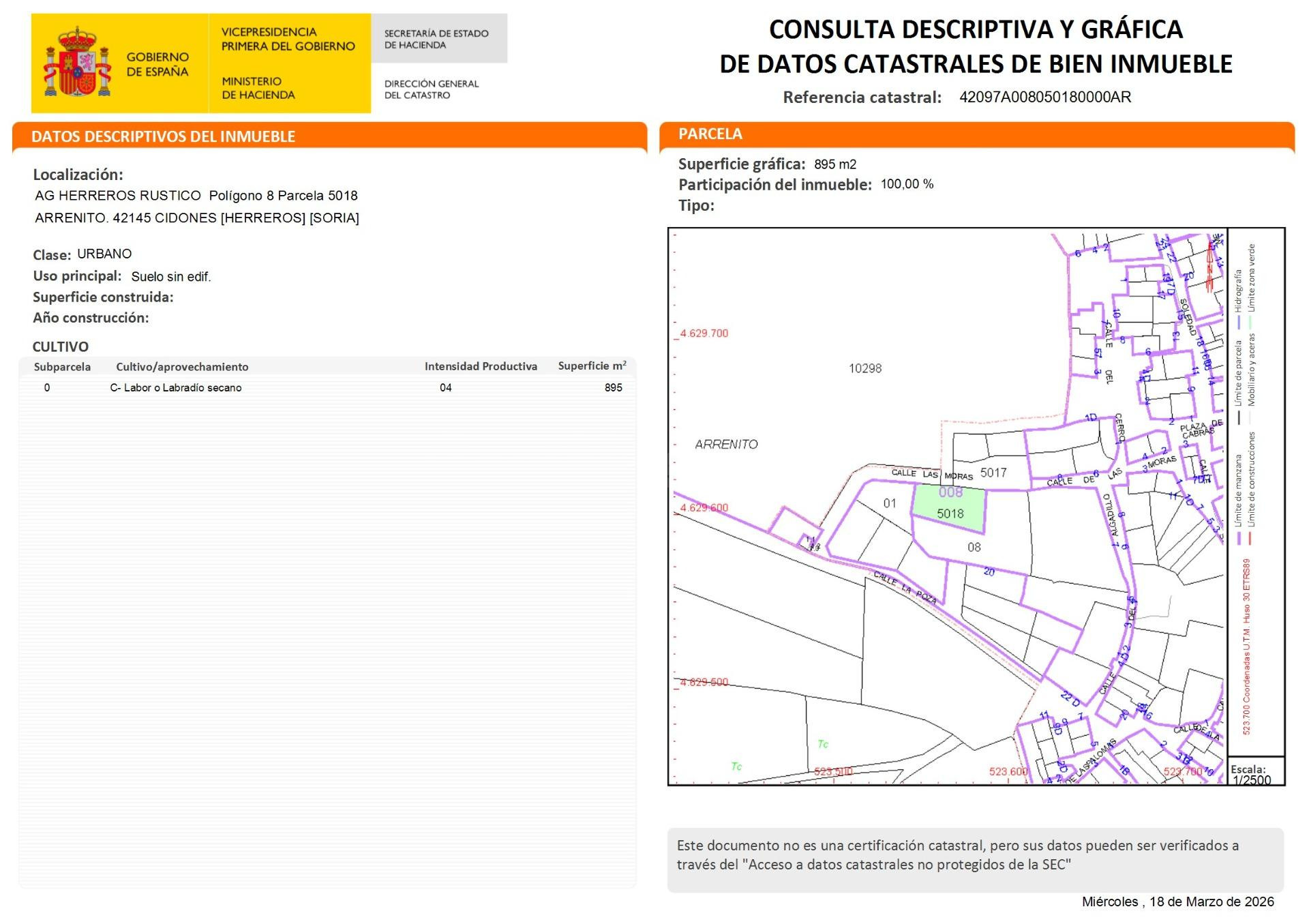
Task: Click the 'Localización:' label
Action: tap(78, 175)
